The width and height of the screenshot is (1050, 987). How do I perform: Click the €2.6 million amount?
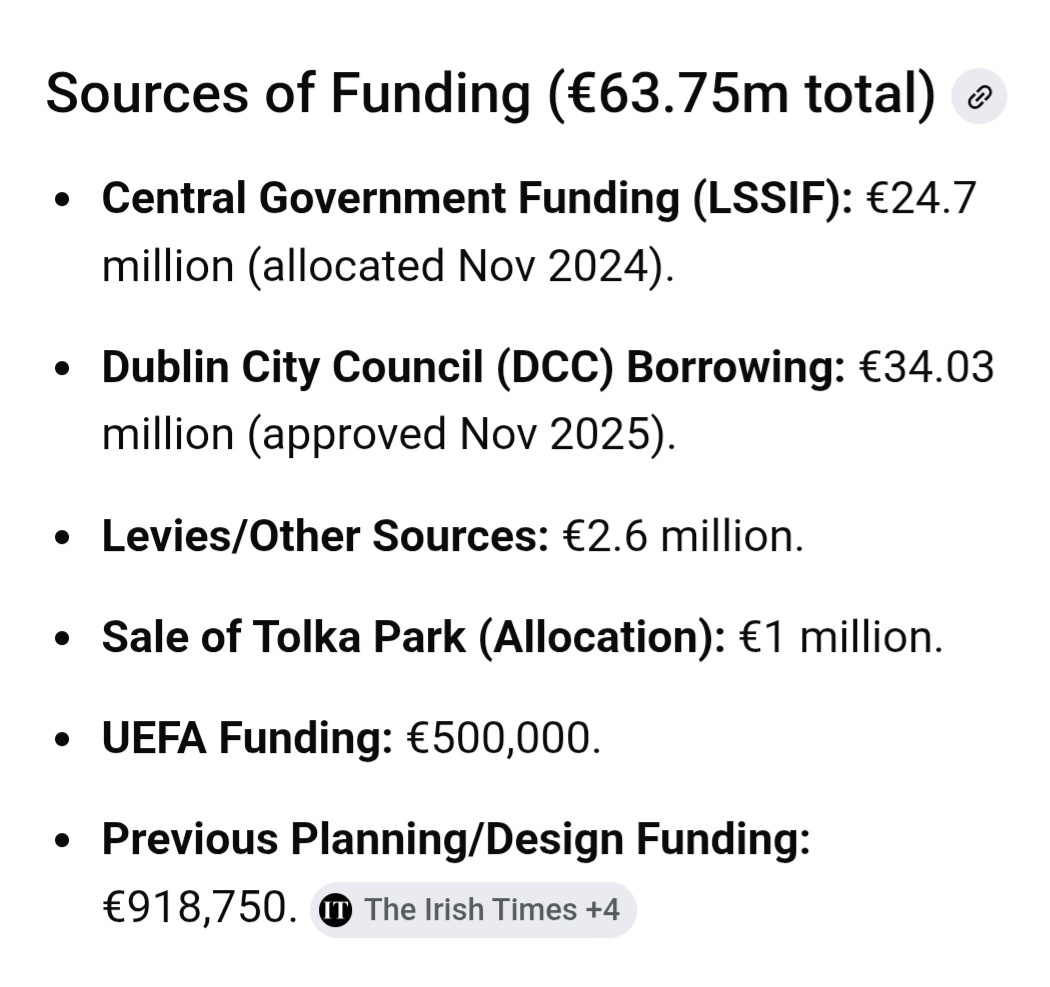[x=683, y=536]
